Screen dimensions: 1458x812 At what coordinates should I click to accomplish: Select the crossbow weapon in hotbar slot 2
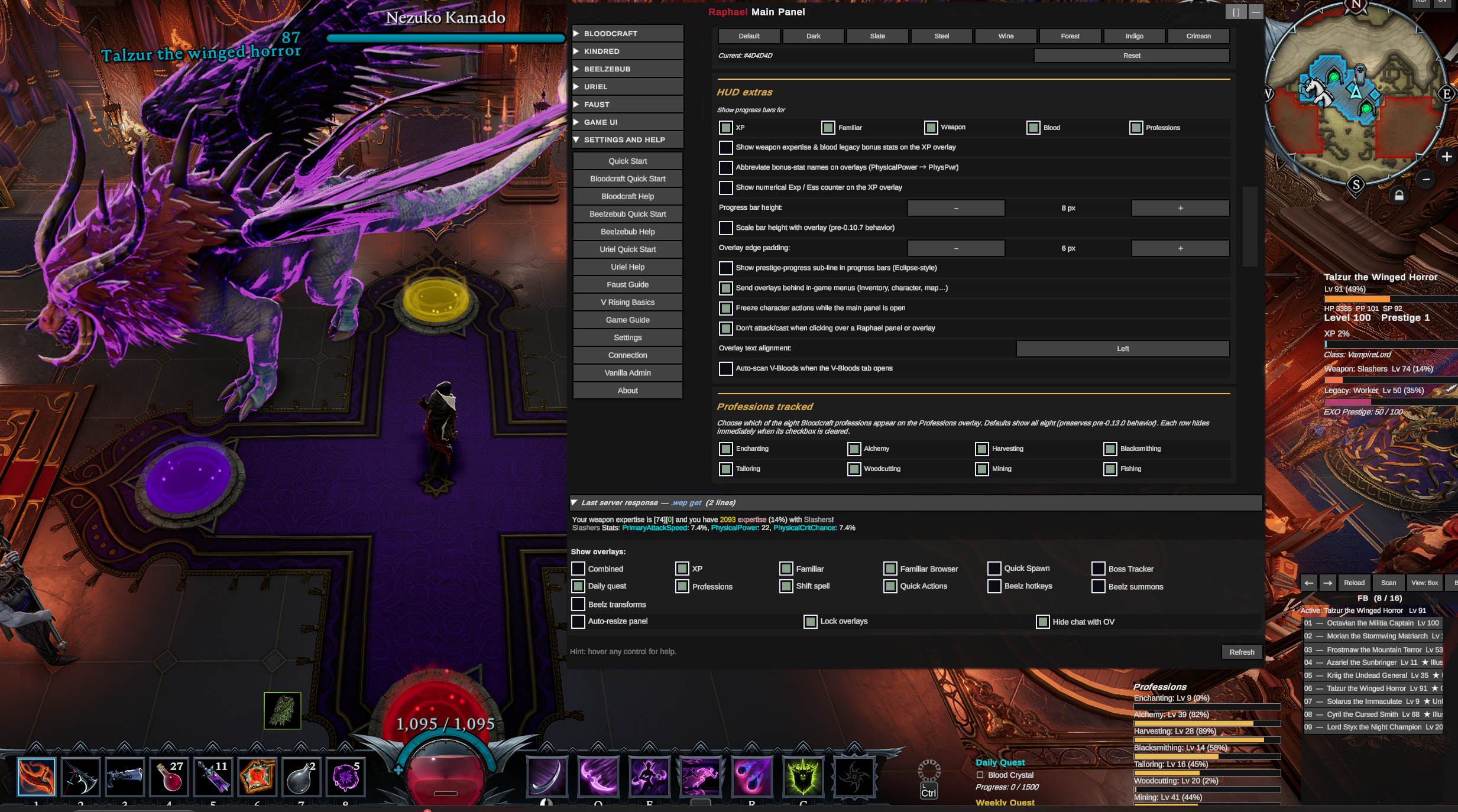81,776
